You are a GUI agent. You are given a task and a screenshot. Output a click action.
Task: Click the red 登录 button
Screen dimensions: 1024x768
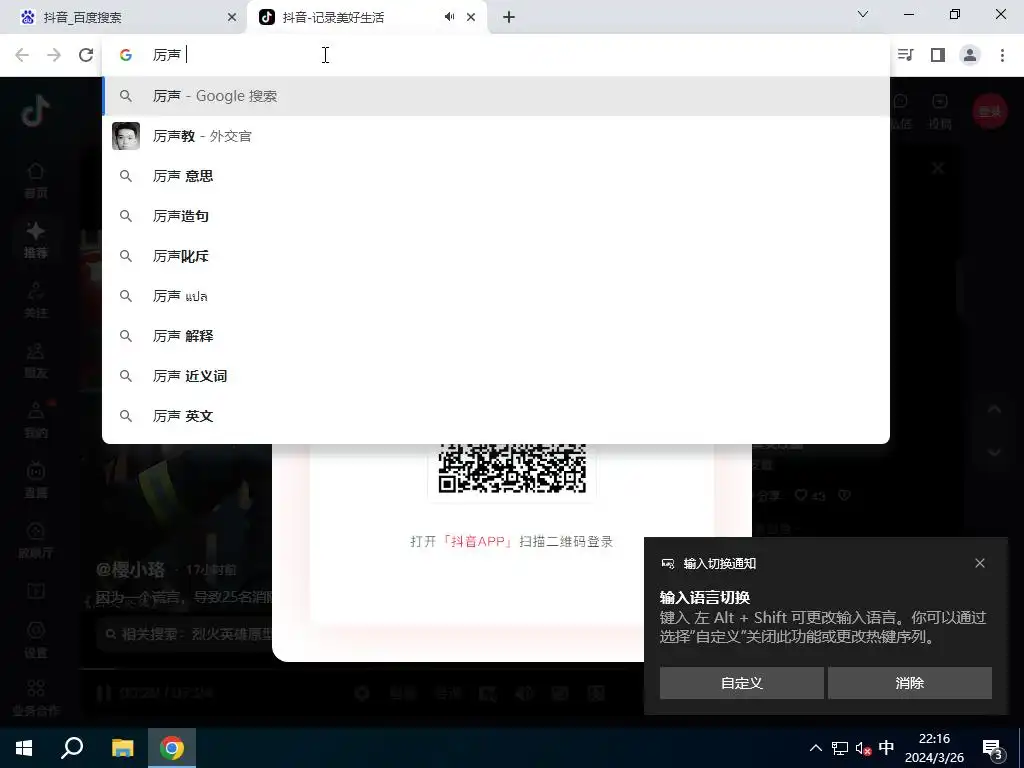tap(989, 111)
